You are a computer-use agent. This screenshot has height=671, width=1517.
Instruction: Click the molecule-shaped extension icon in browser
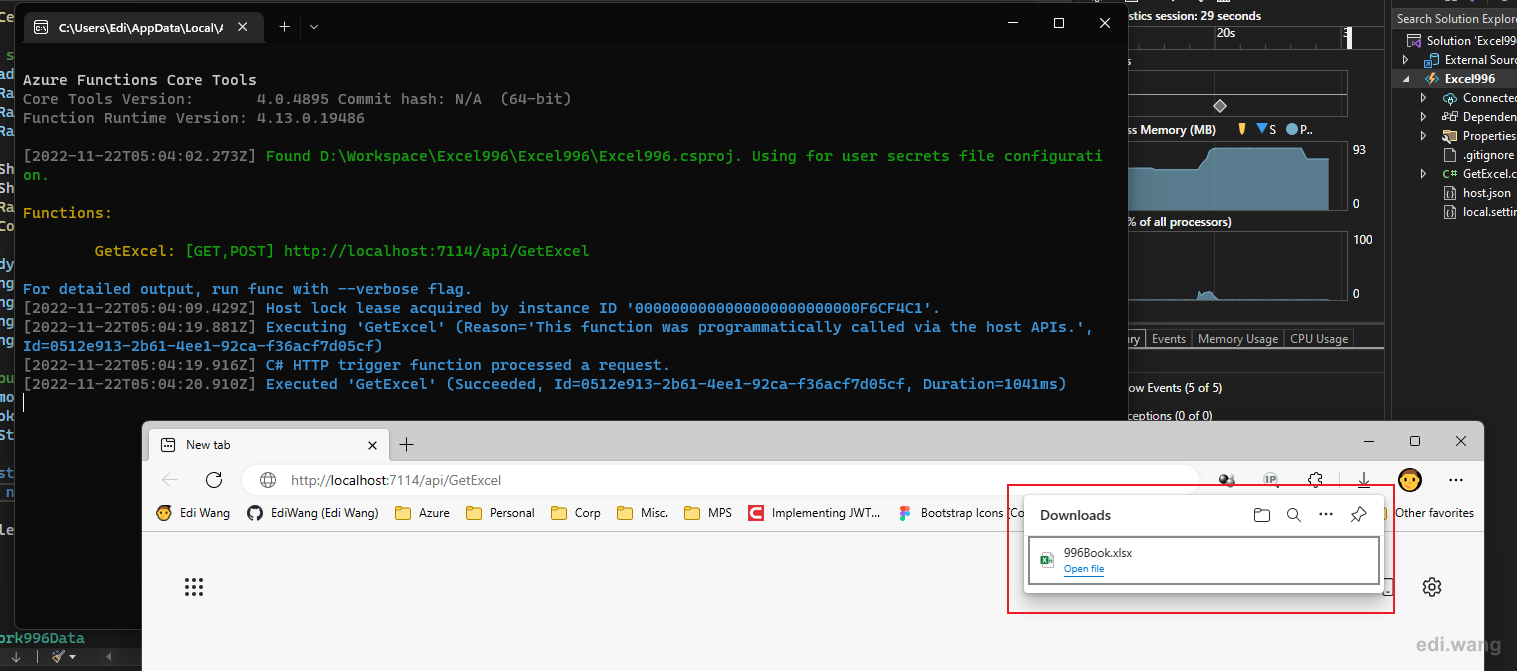pos(1227,480)
